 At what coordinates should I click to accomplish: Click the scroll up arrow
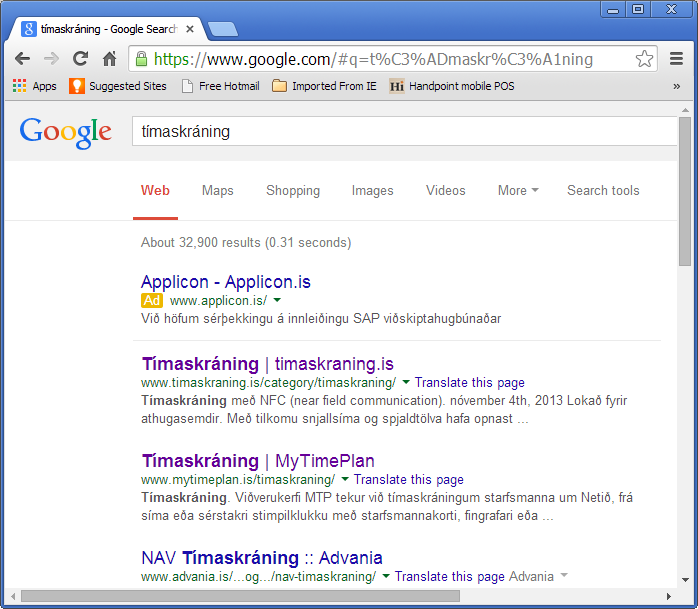685,110
